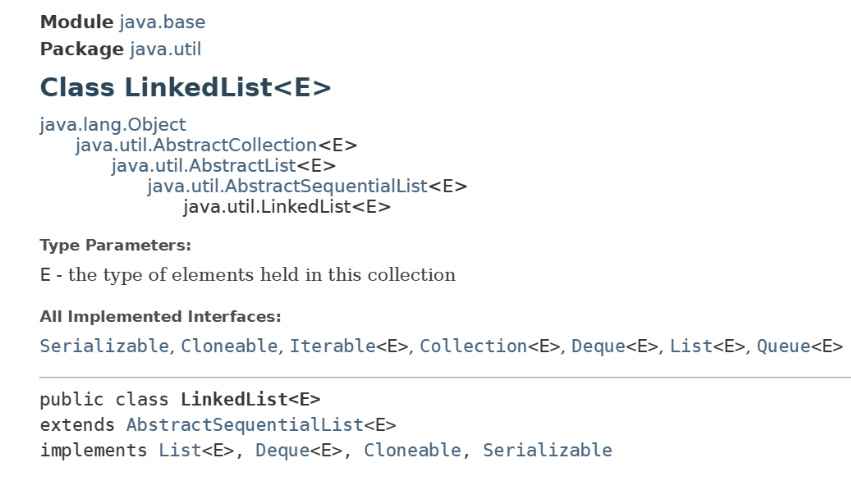The image size is (851, 487).
Task: Click the Class LinkedList<E> heading
Action: tap(185, 88)
